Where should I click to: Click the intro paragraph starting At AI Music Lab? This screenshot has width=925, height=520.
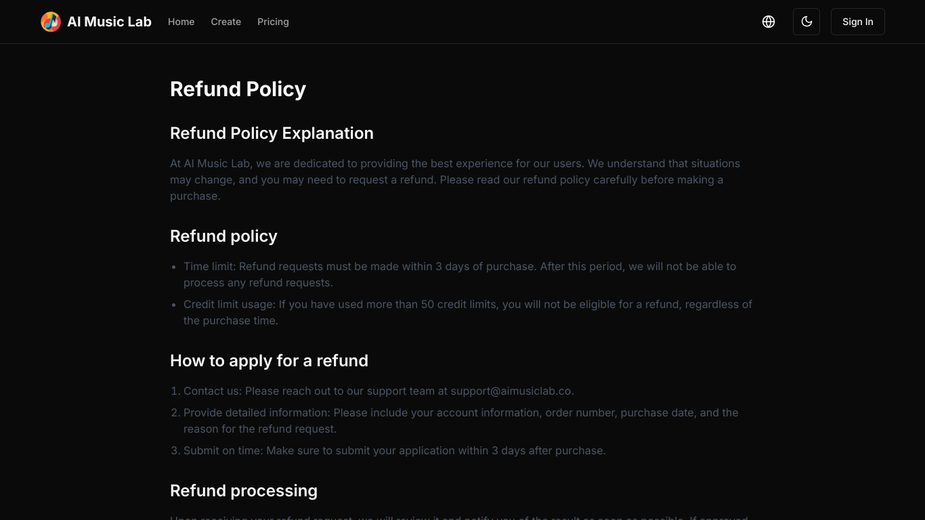[x=455, y=179]
